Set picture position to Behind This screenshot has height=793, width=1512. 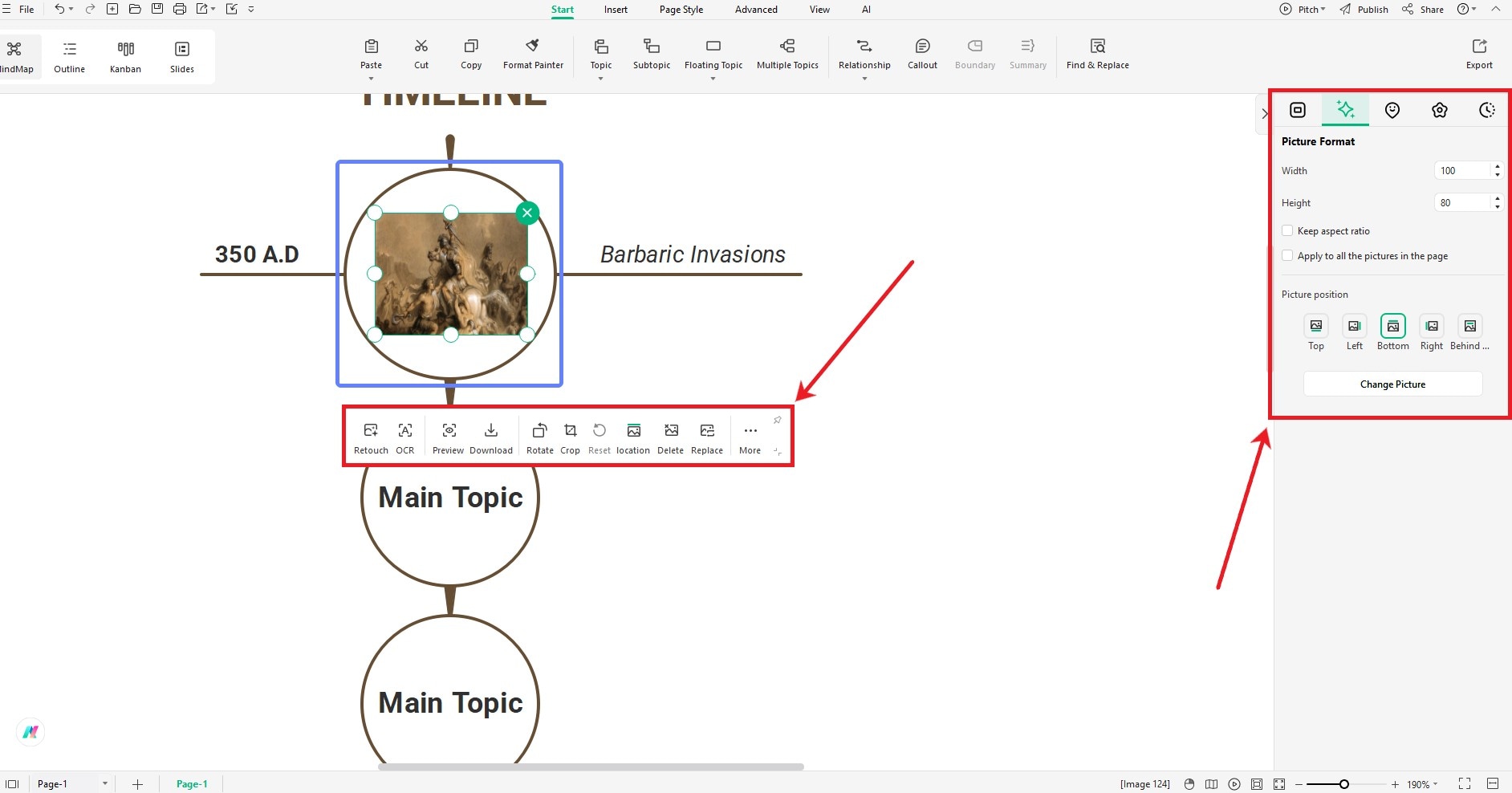1470,326
